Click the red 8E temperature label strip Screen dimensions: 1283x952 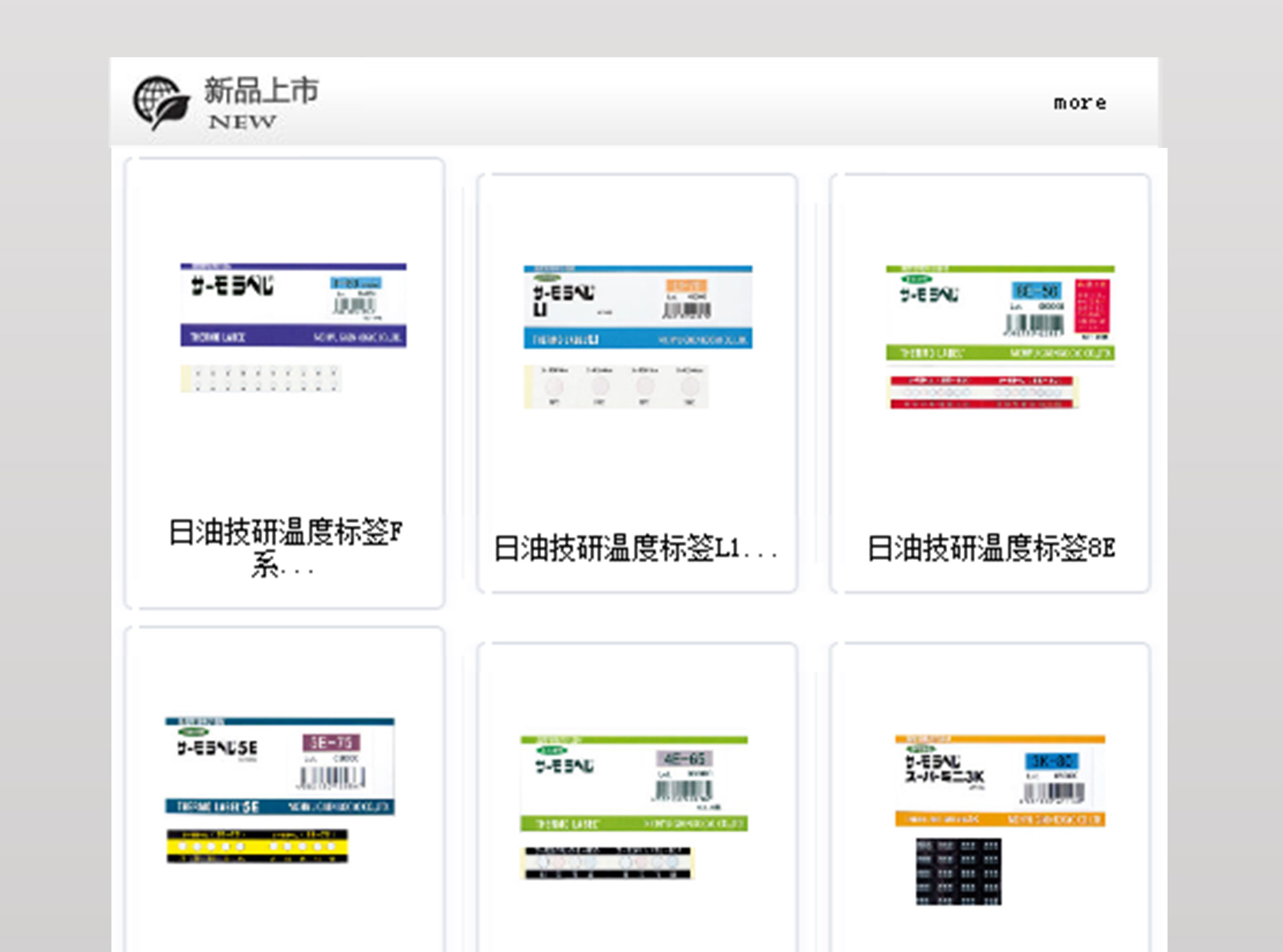click(982, 392)
